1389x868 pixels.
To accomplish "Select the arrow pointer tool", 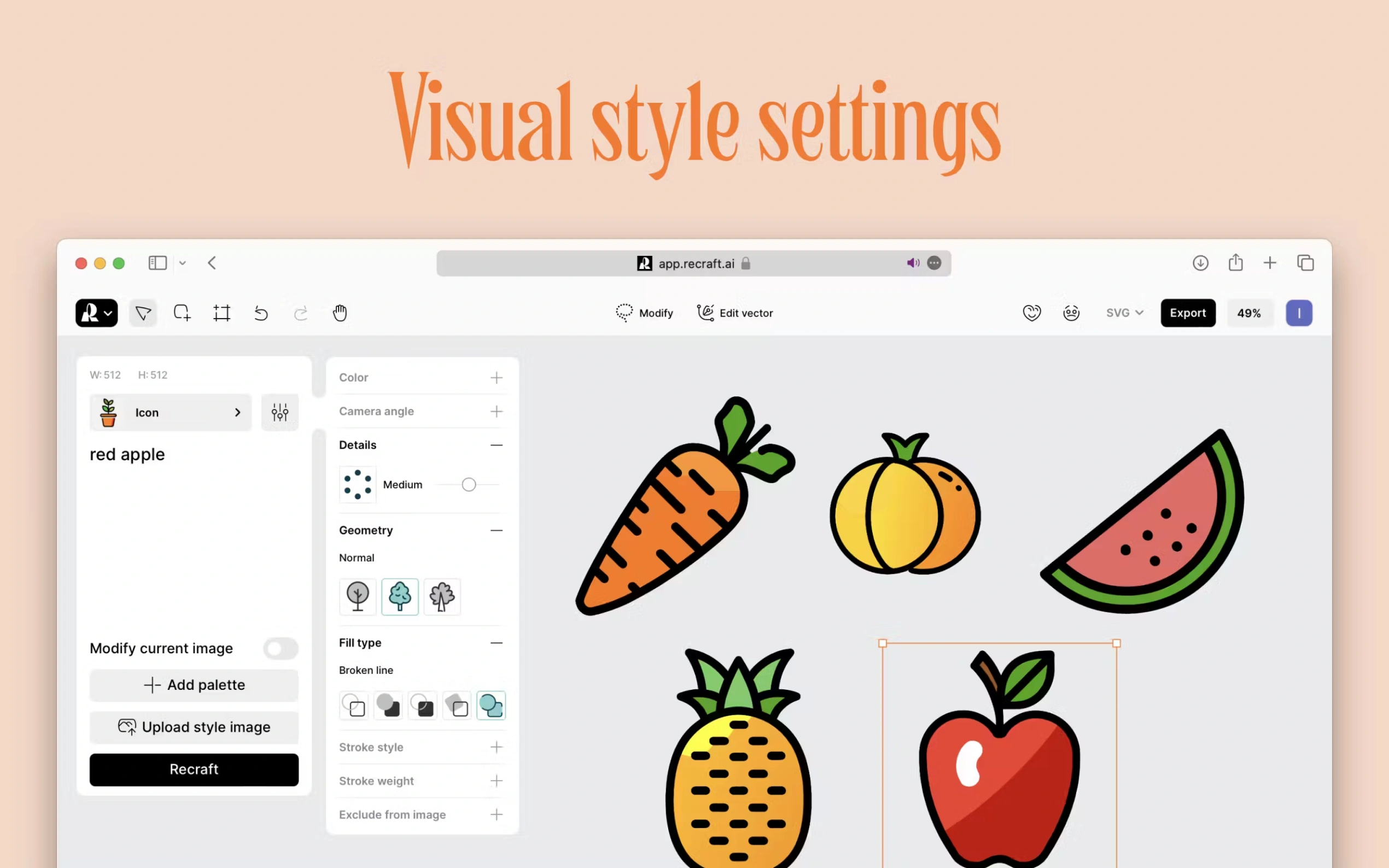I will tap(143, 313).
